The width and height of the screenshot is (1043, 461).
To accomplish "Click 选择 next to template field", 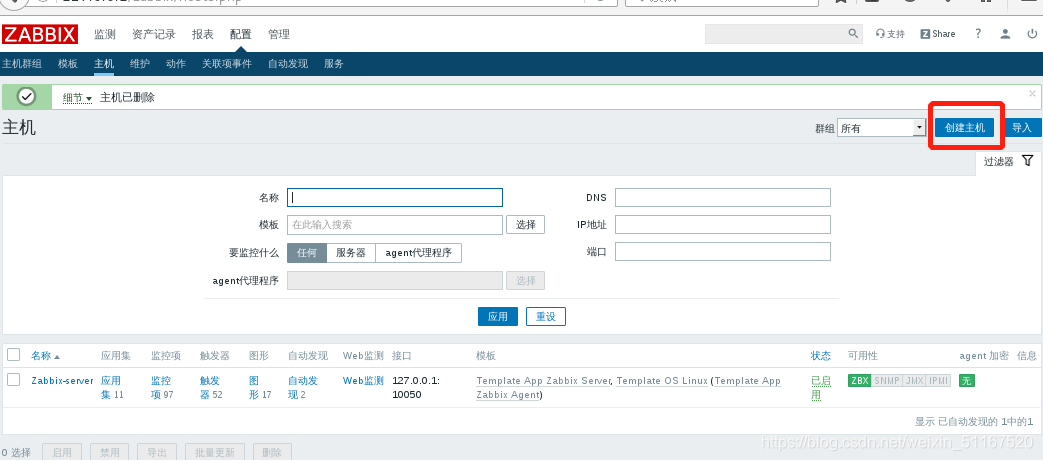I will (x=525, y=225).
